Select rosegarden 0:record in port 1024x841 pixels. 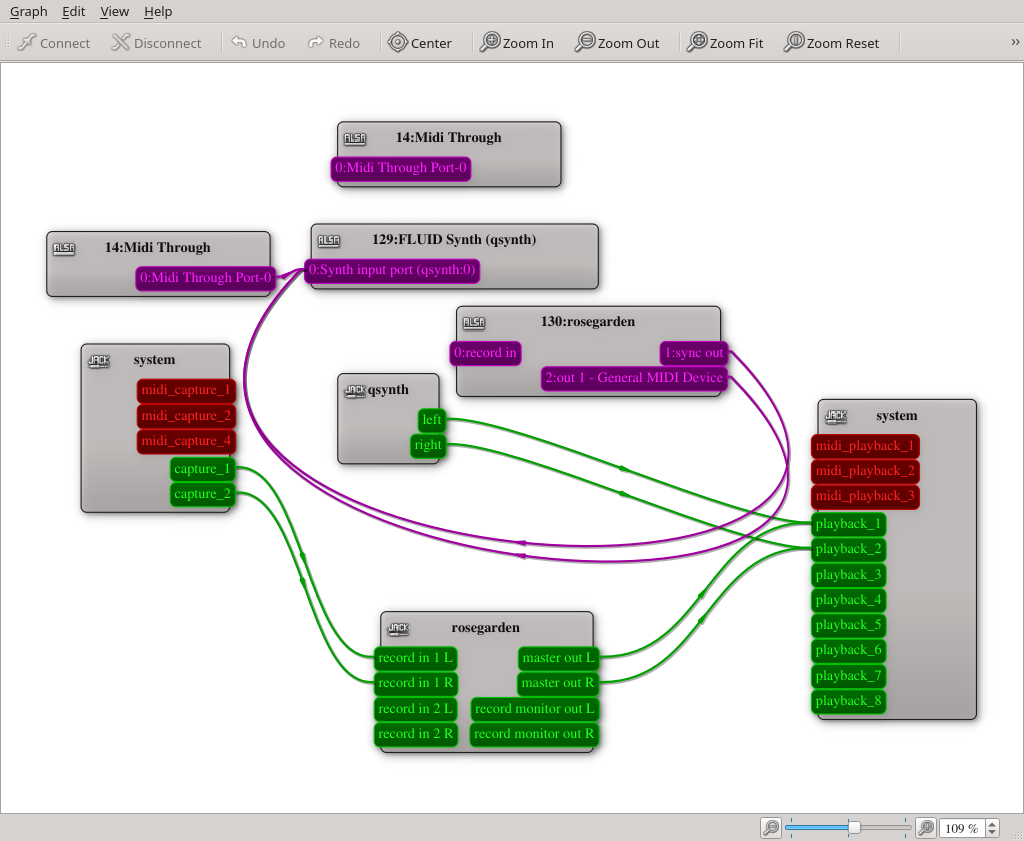(485, 353)
